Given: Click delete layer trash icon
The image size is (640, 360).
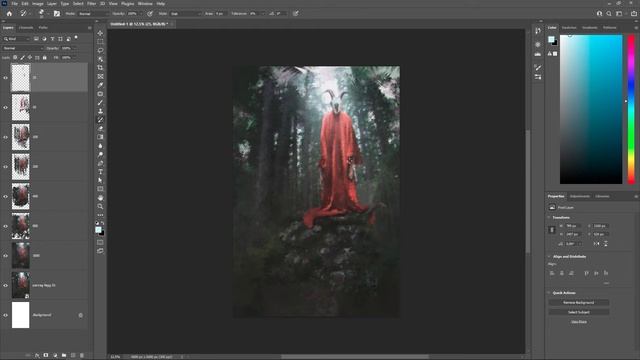Looking at the screenshot, I should (82, 356).
